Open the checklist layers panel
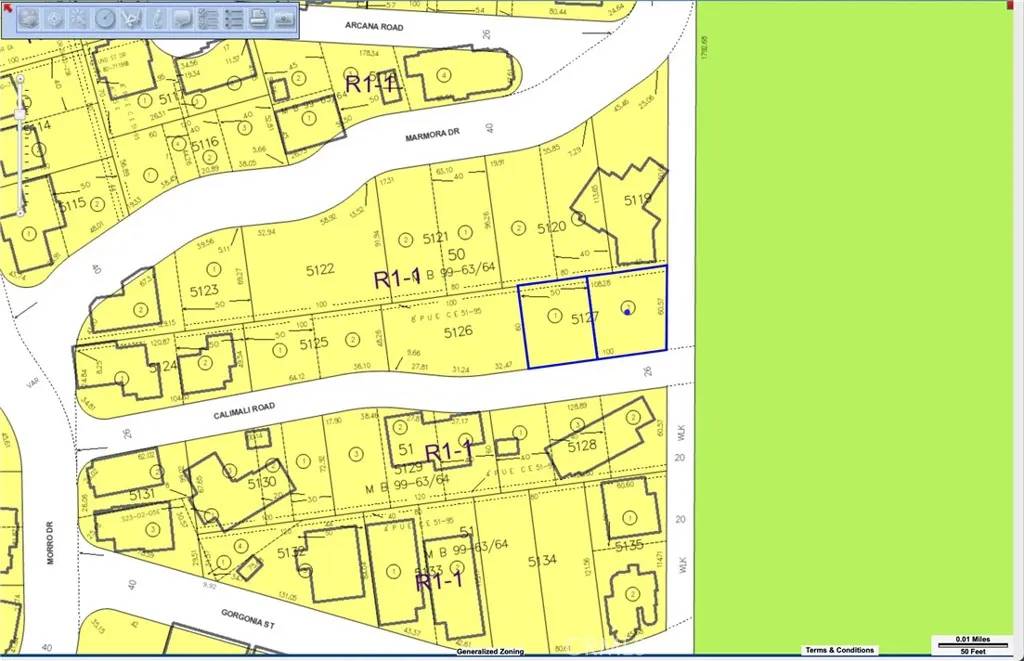 pos(208,20)
